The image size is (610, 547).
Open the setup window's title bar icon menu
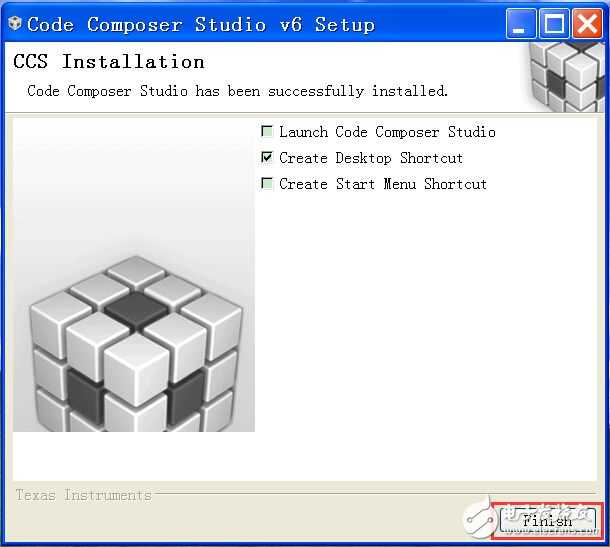pos(14,24)
